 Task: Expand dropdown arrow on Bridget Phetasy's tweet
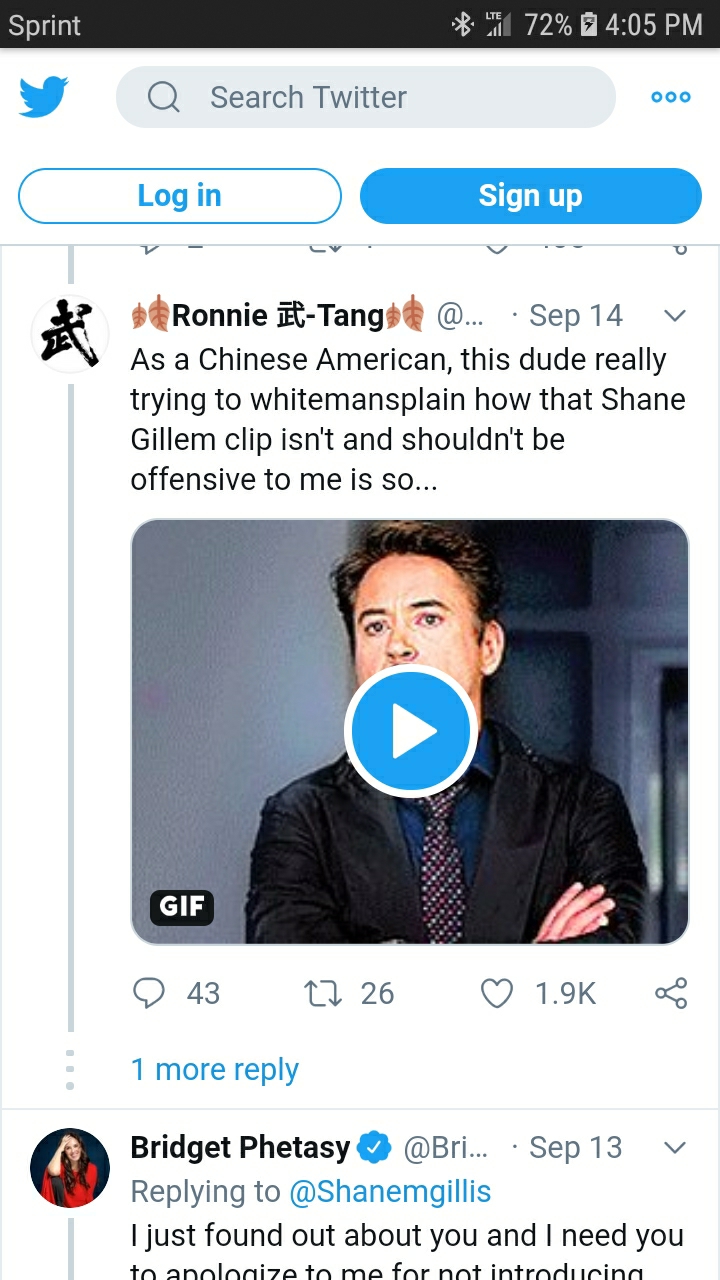[x=675, y=1147]
